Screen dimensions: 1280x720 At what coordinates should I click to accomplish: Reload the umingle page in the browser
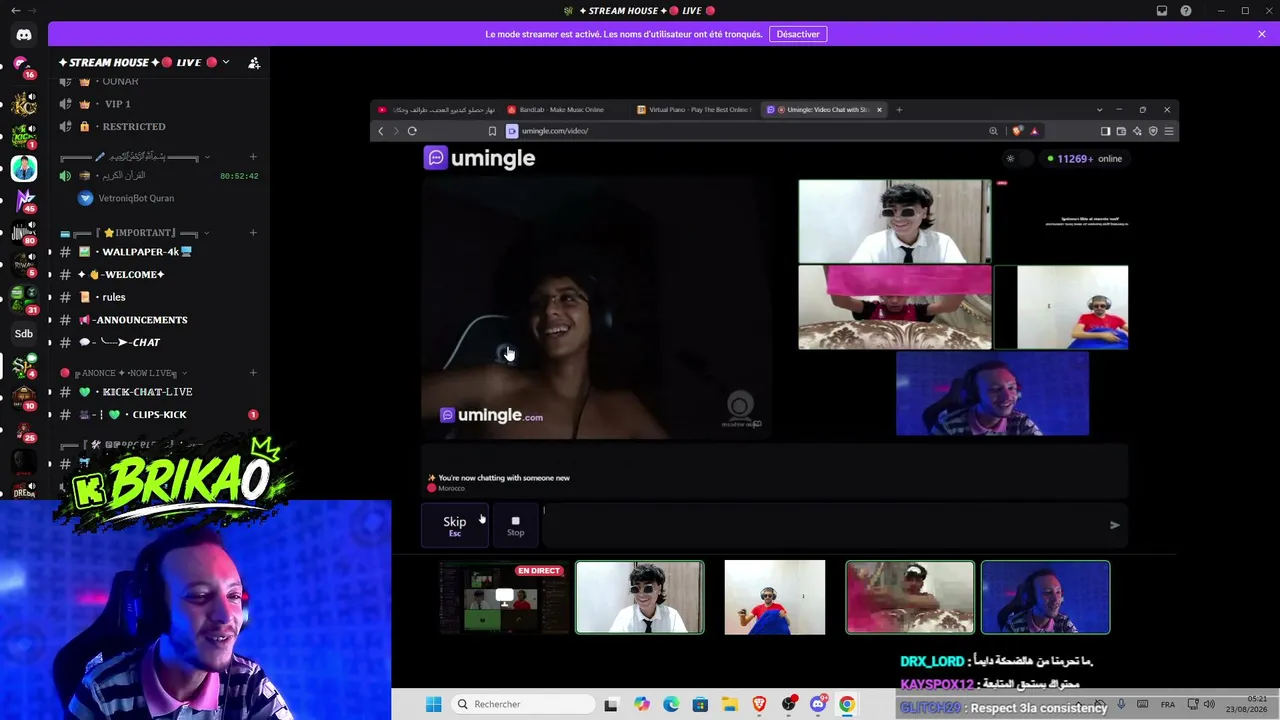[412, 131]
